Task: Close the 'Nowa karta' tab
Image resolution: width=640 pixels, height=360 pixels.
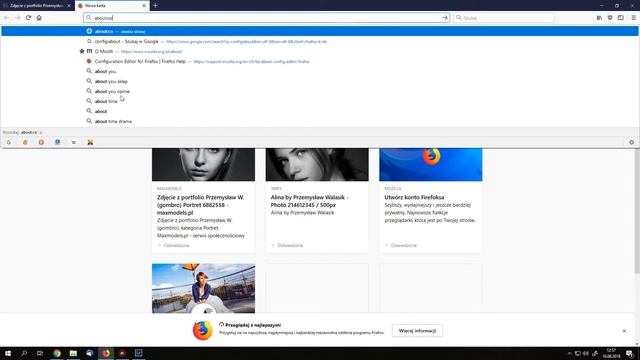Action: click(x=144, y=6)
